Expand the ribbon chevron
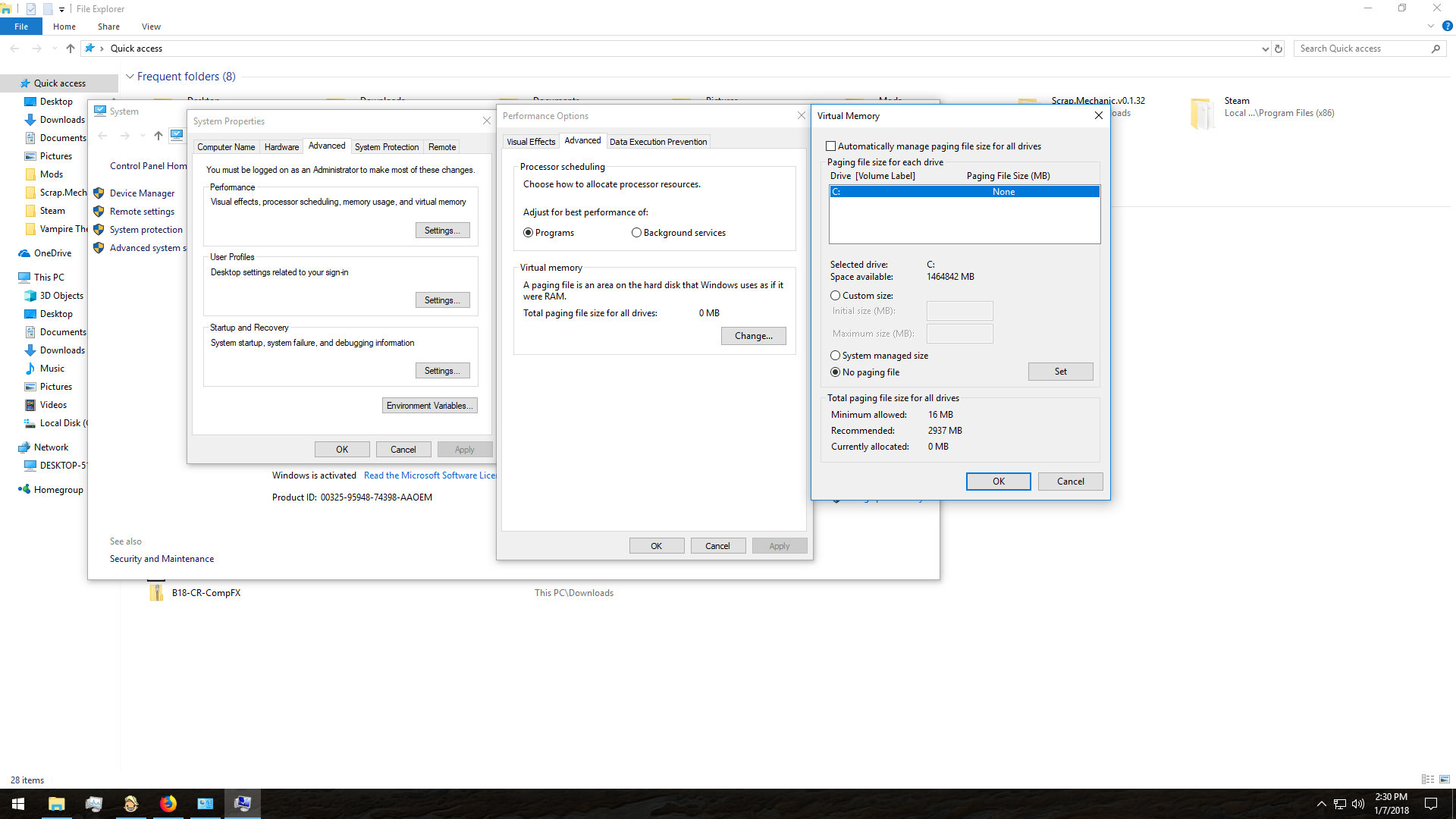The image size is (1456, 819). [1431, 26]
